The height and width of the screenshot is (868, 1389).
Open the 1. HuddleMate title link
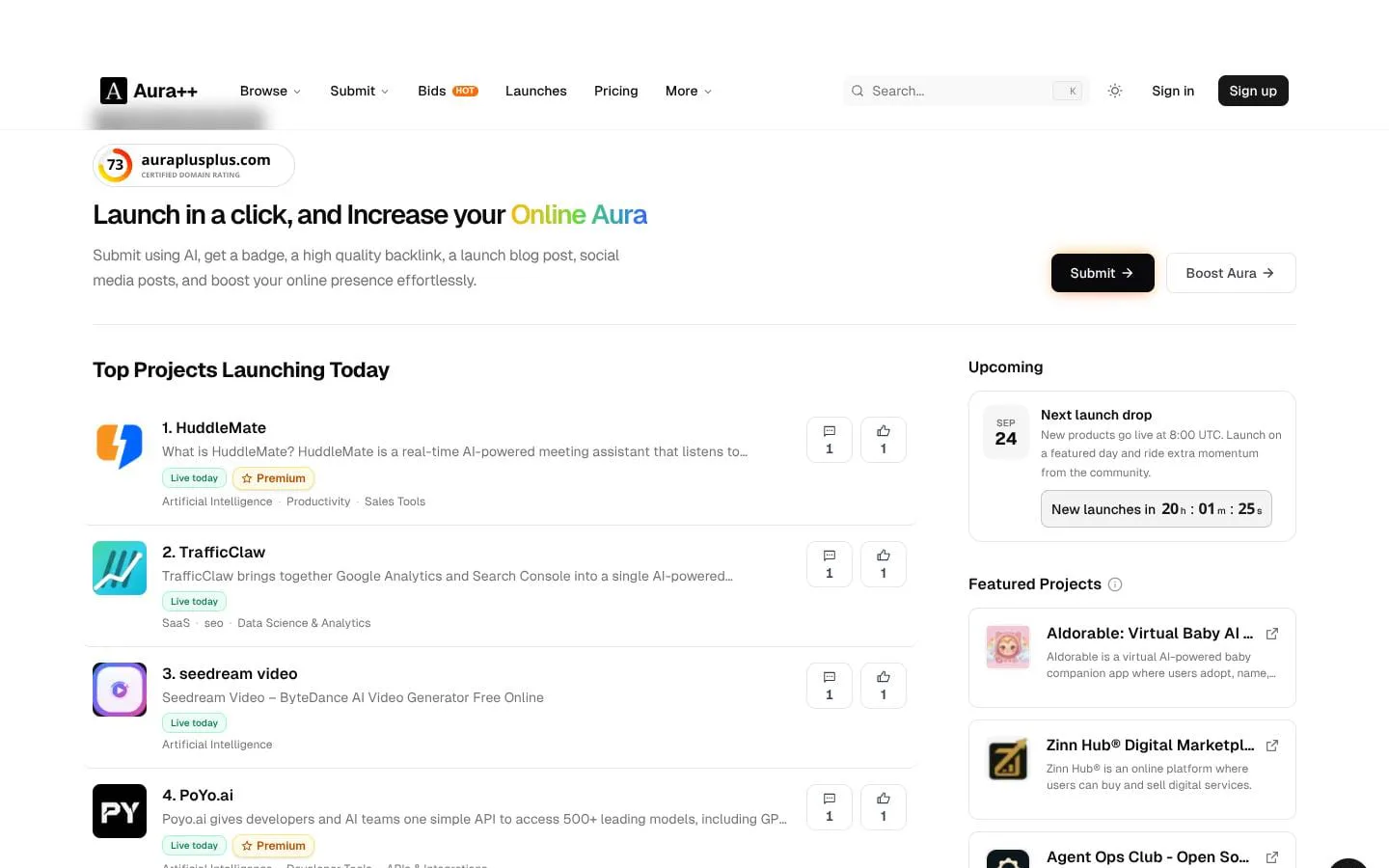214,427
